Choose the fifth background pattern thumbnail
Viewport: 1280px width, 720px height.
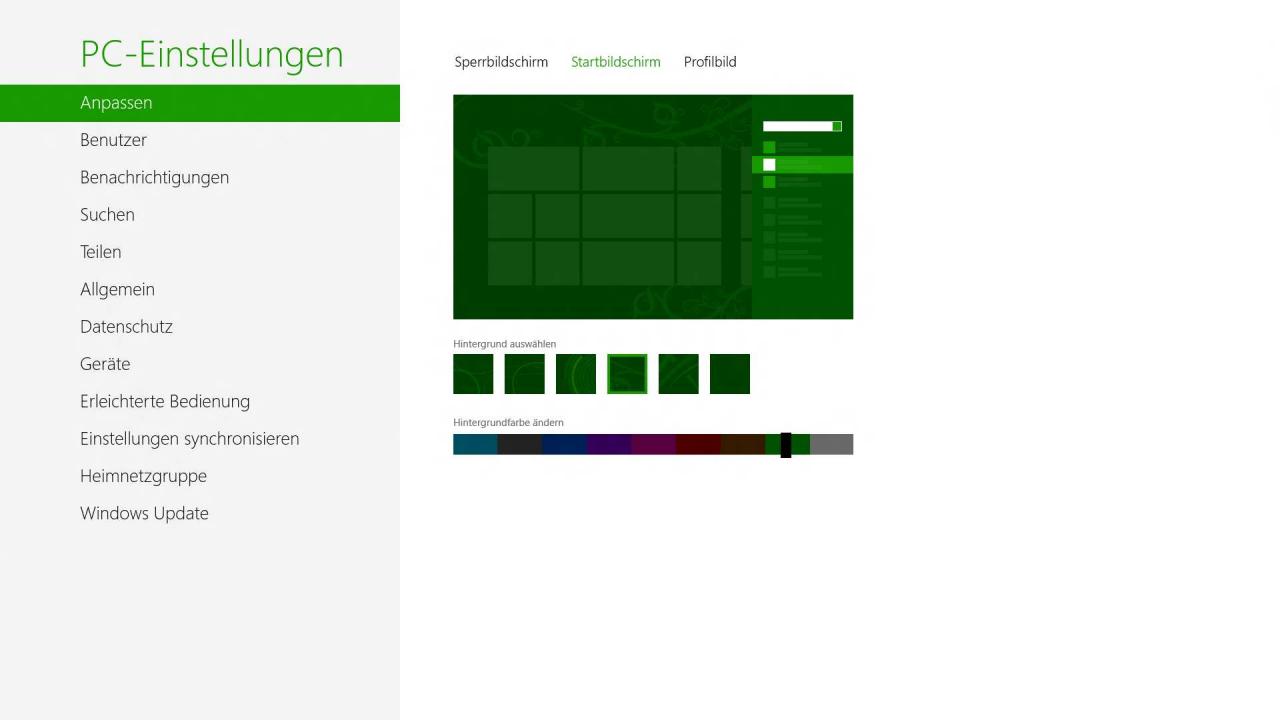(x=678, y=374)
